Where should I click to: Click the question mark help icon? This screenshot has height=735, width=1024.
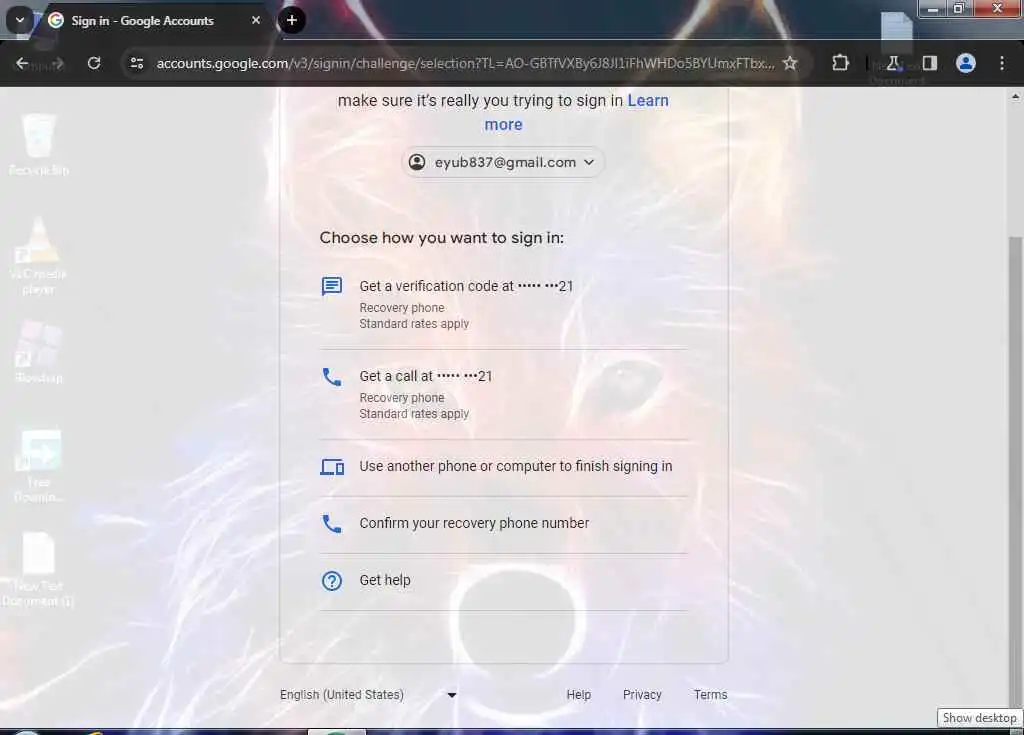(332, 580)
